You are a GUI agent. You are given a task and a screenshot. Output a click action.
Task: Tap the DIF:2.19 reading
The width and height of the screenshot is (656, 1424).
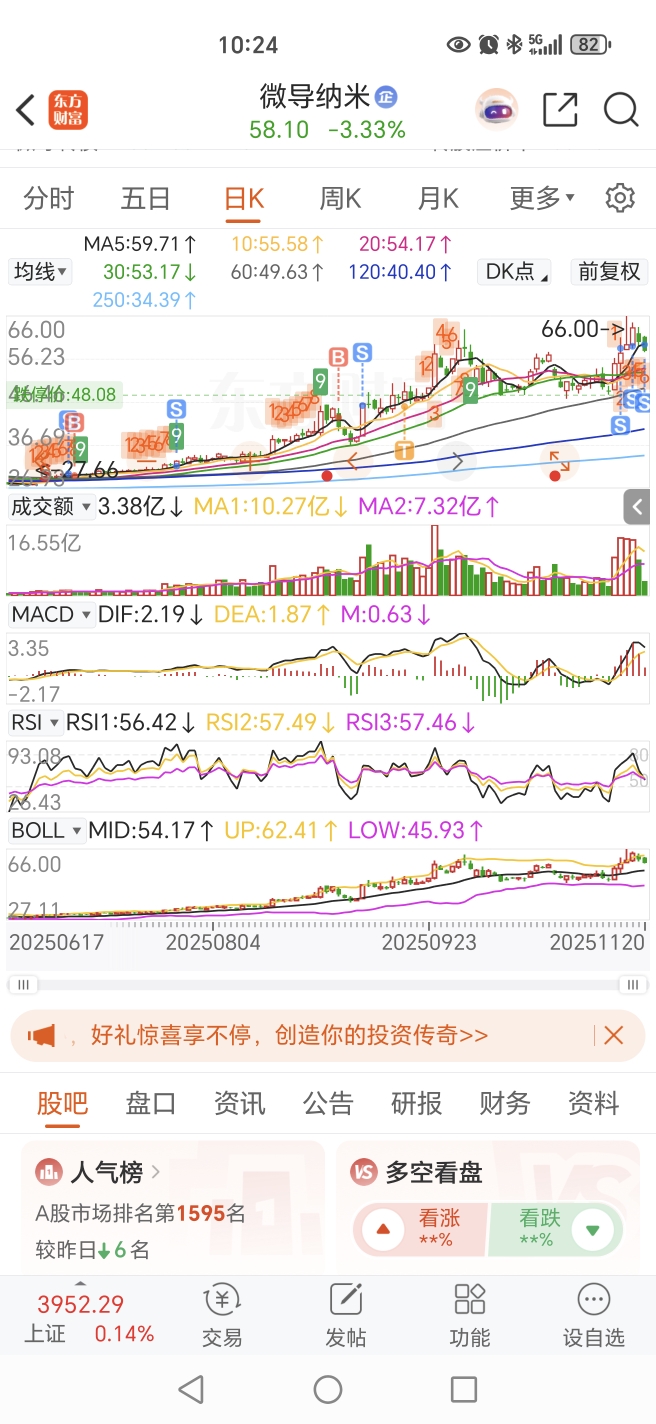pos(153,614)
